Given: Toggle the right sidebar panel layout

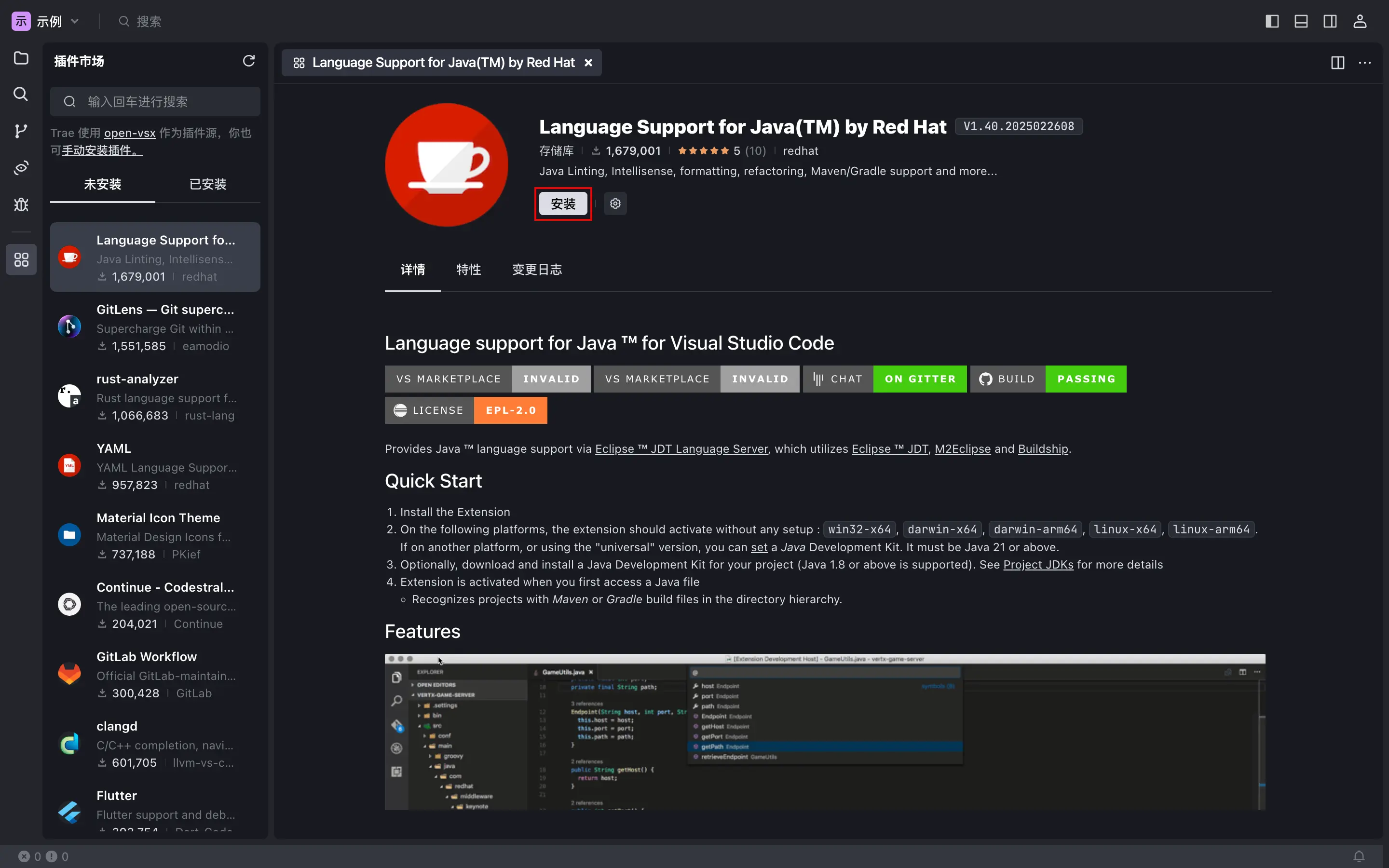Looking at the screenshot, I should [x=1330, y=21].
